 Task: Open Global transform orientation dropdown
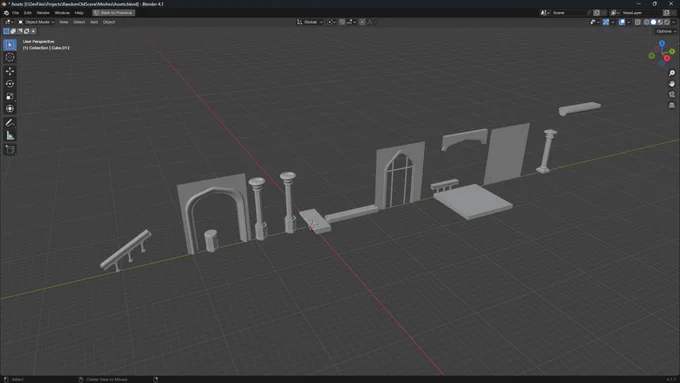[x=310, y=22]
